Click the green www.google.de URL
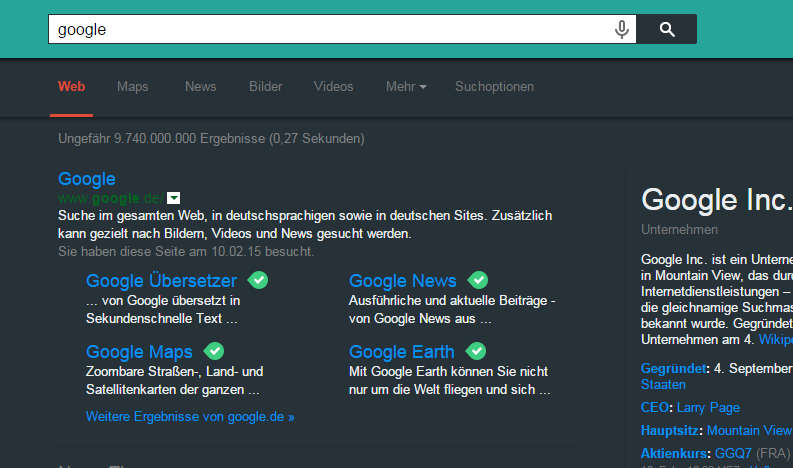 click(111, 198)
